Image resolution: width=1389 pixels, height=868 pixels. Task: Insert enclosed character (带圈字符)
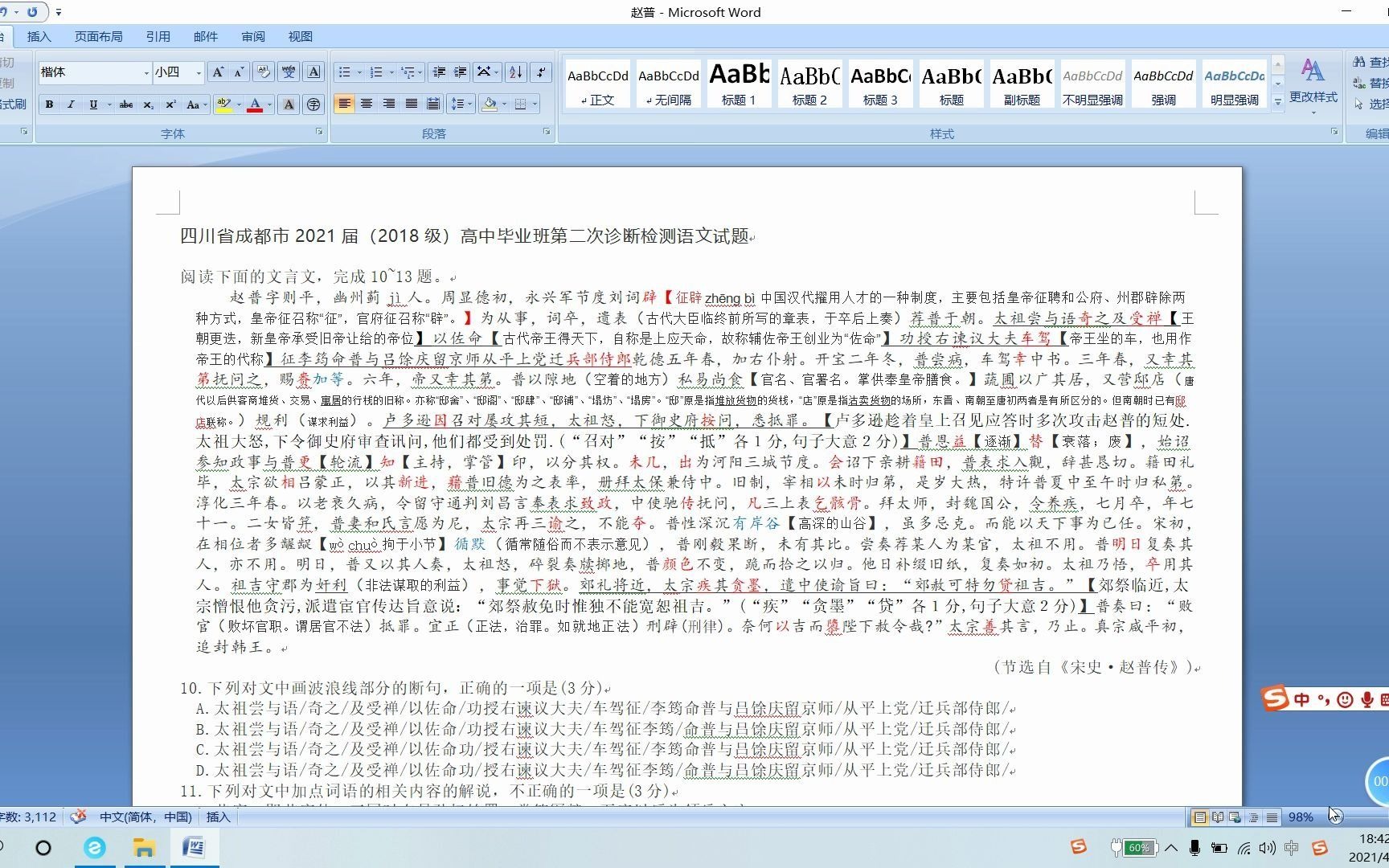tap(313, 104)
